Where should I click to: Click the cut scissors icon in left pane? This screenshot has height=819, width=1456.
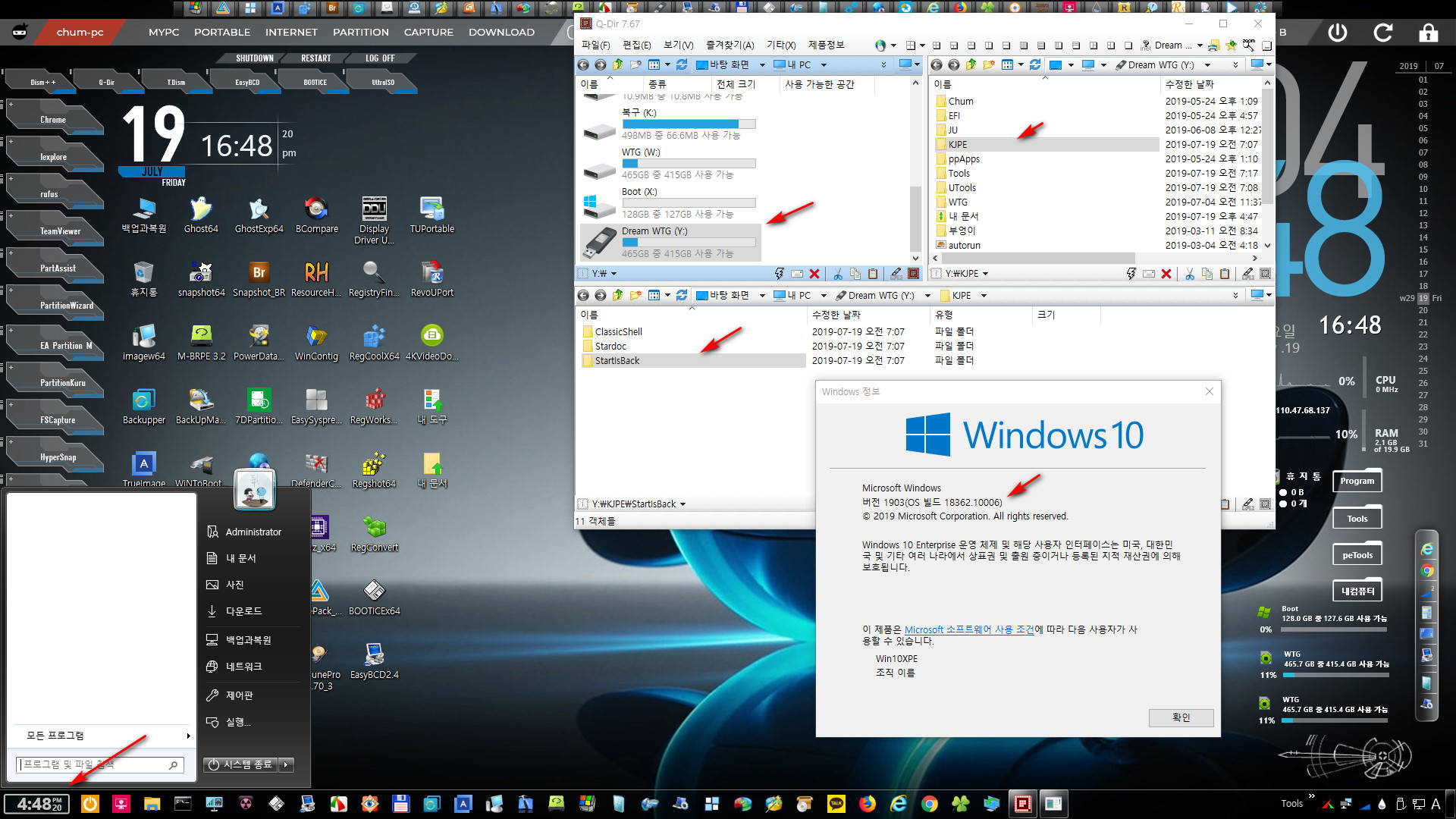point(838,274)
